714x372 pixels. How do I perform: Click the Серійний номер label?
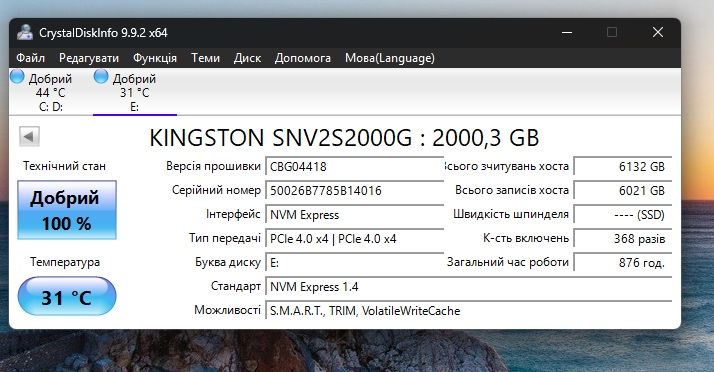pos(216,190)
